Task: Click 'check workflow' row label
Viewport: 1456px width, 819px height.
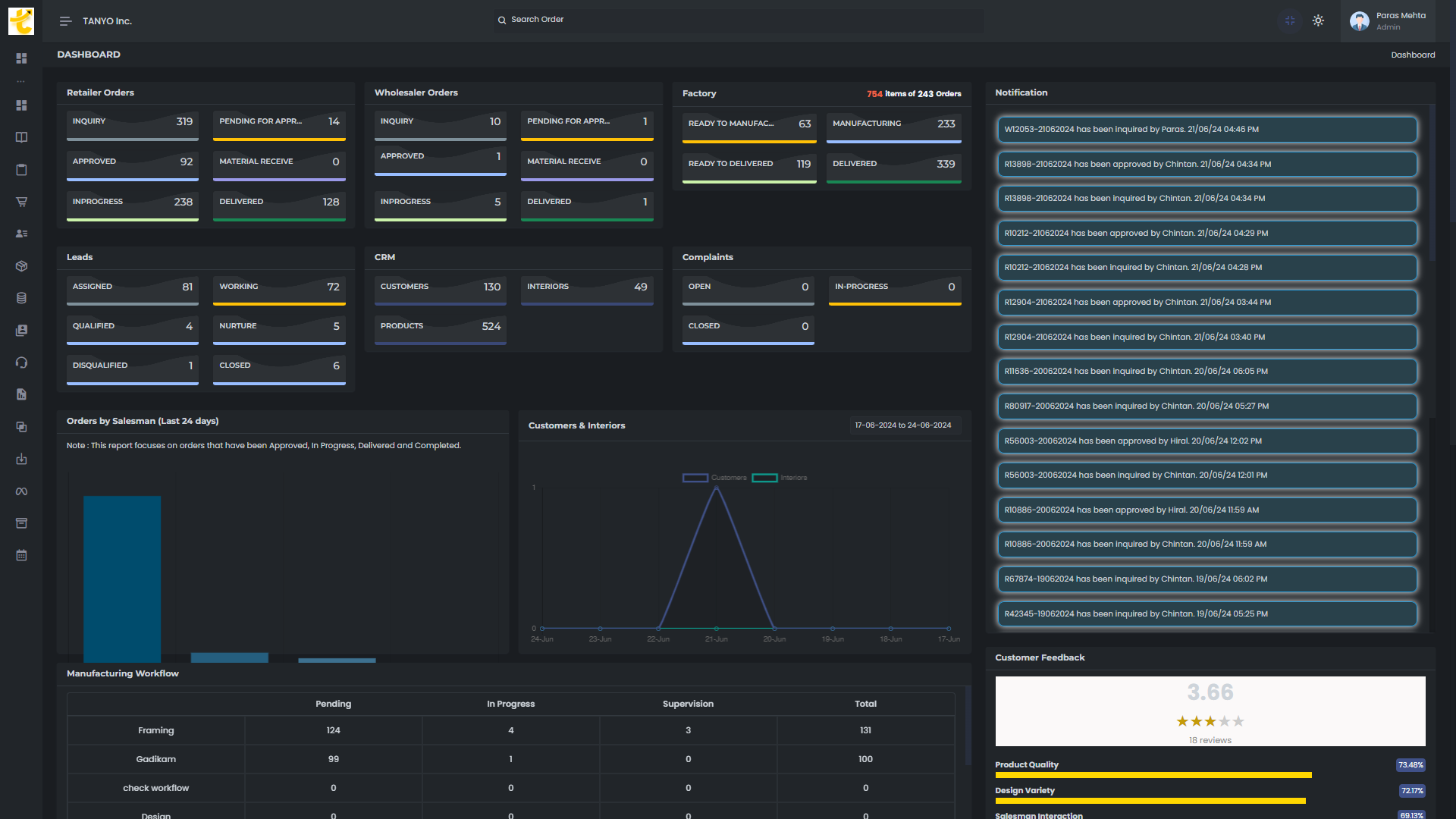Action: tap(156, 788)
